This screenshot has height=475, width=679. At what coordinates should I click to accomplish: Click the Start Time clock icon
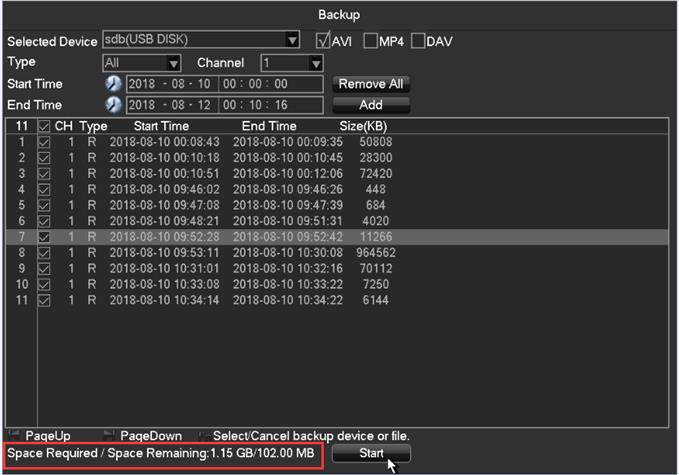[x=113, y=84]
